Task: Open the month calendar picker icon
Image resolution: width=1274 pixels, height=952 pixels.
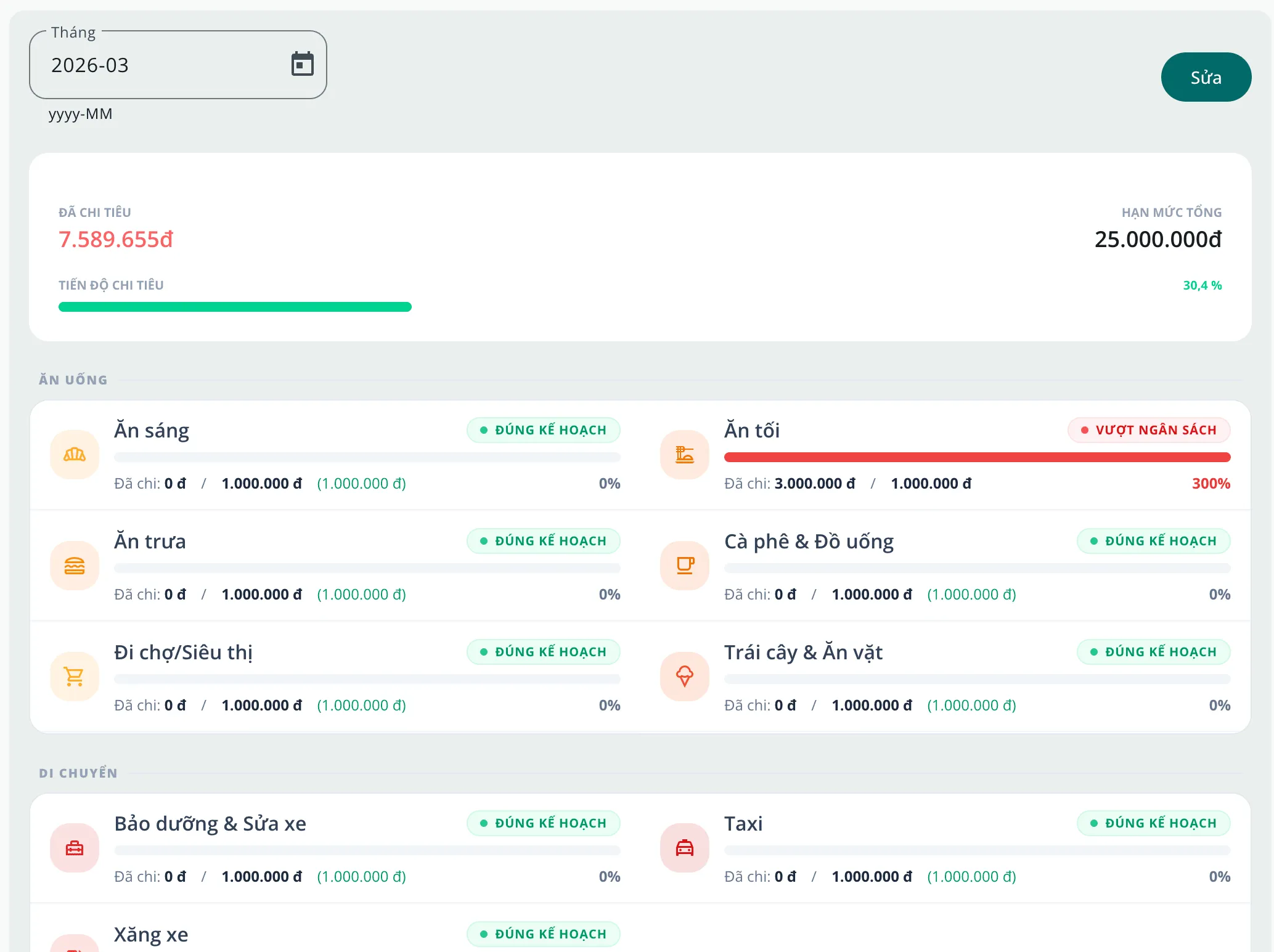Action: point(302,64)
